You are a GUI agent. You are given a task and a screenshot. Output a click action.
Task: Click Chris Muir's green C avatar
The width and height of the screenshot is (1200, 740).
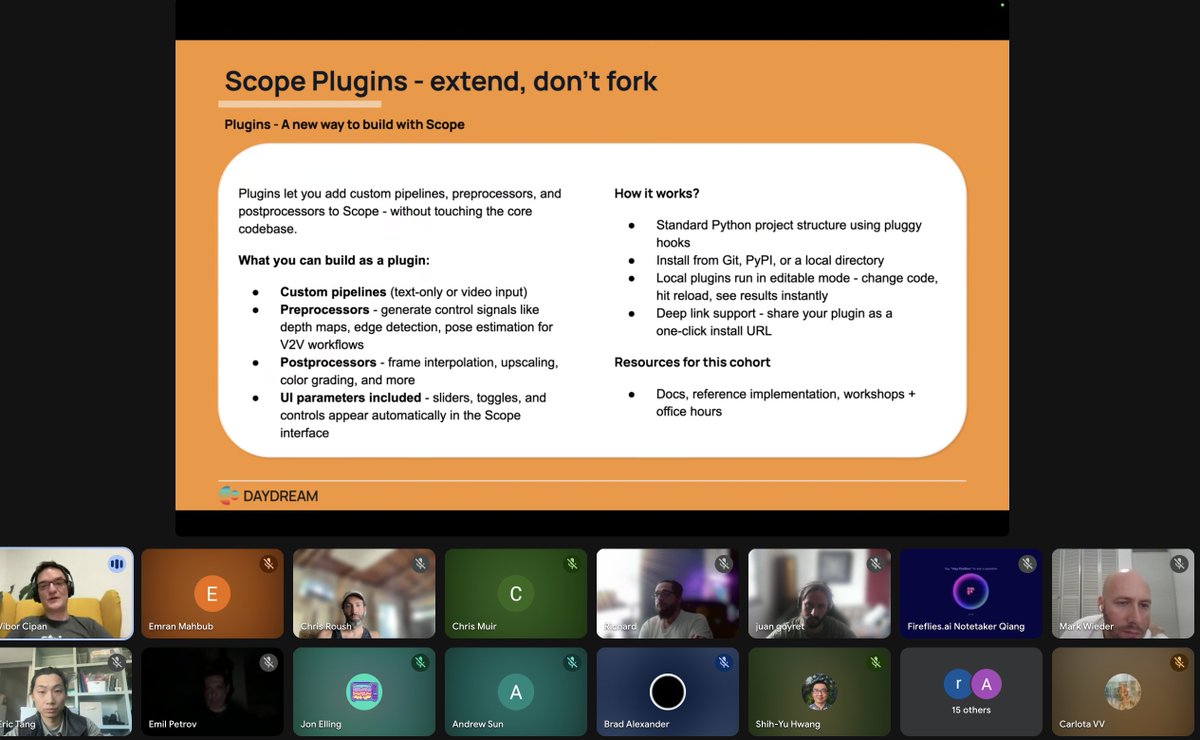click(x=516, y=594)
